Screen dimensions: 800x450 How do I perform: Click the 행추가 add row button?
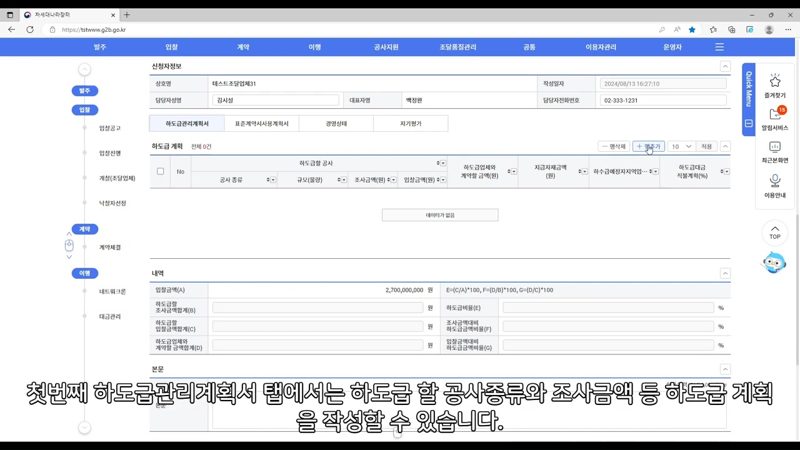648,146
